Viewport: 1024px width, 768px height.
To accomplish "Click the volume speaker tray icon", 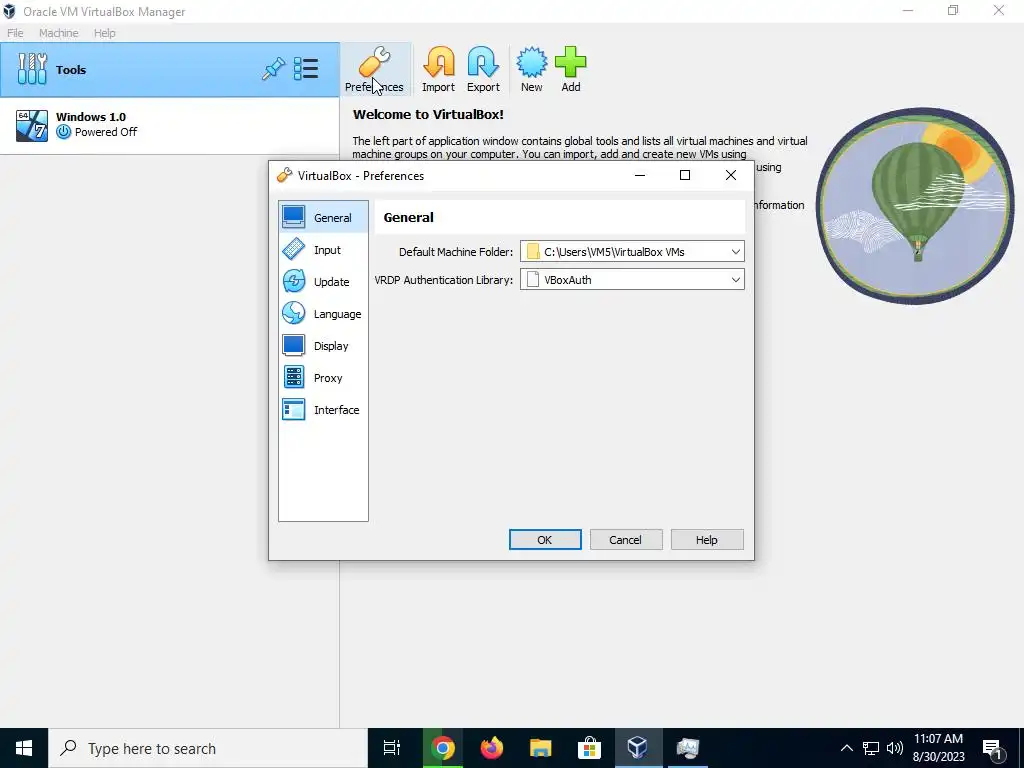I will coord(895,748).
